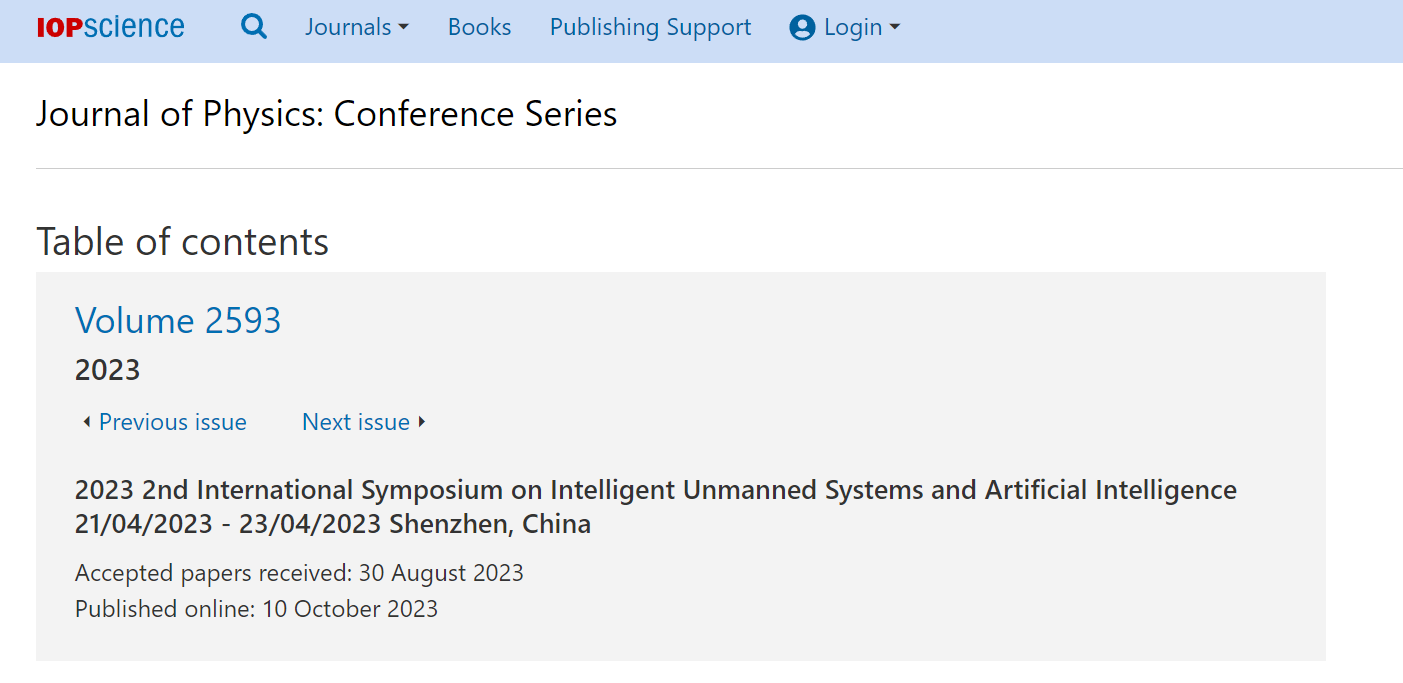Click the left arrow beside Previous issue

(x=86, y=422)
